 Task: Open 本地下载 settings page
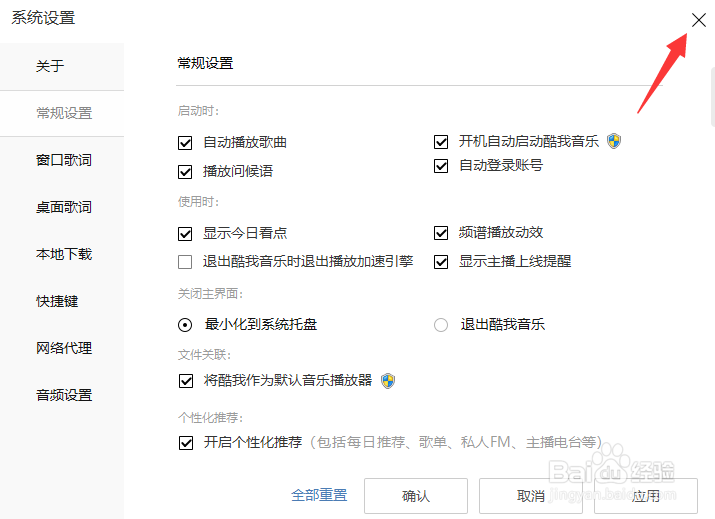[62, 254]
